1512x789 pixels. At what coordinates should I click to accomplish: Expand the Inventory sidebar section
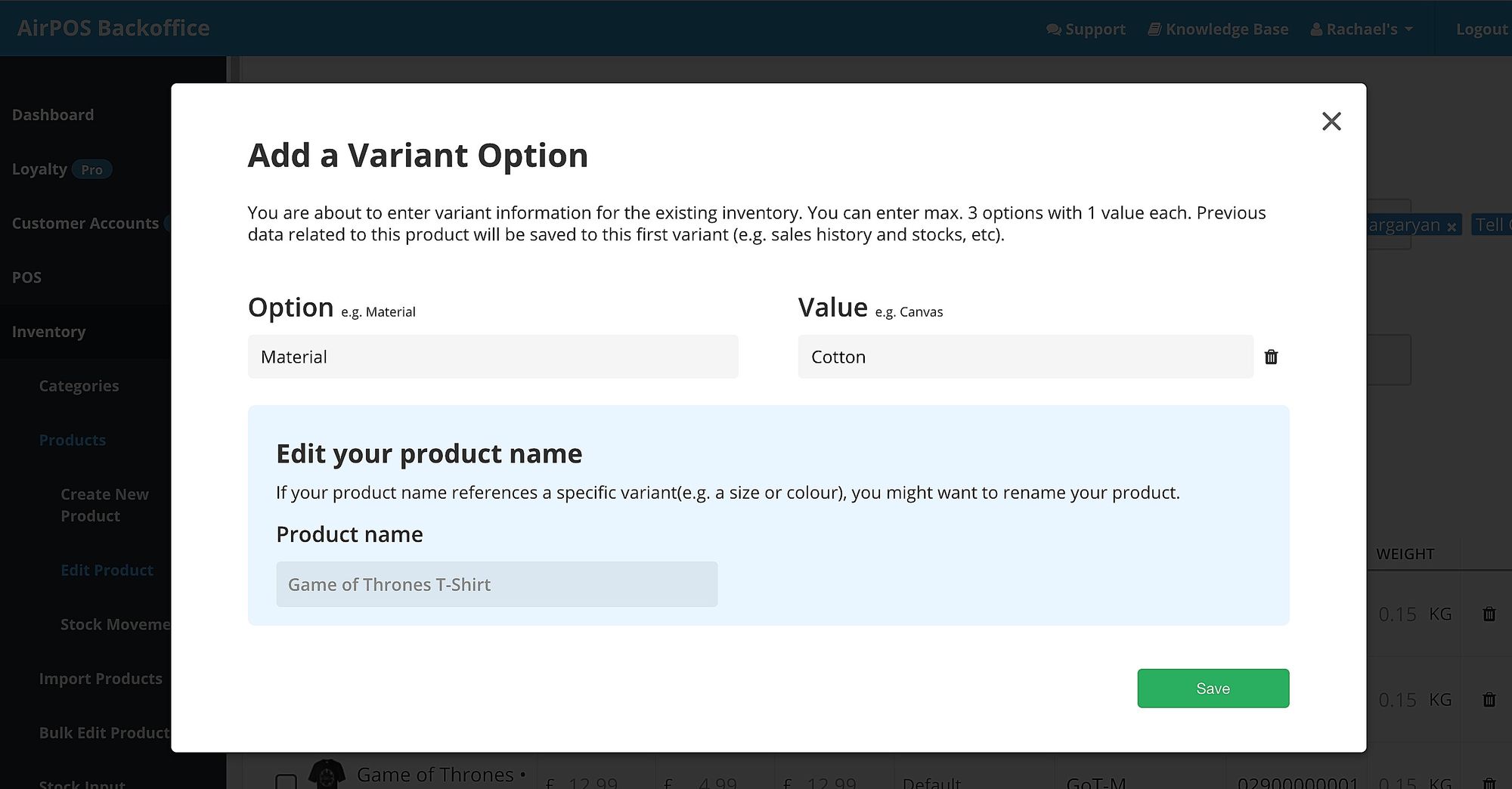pyautogui.click(x=48, y=332)
